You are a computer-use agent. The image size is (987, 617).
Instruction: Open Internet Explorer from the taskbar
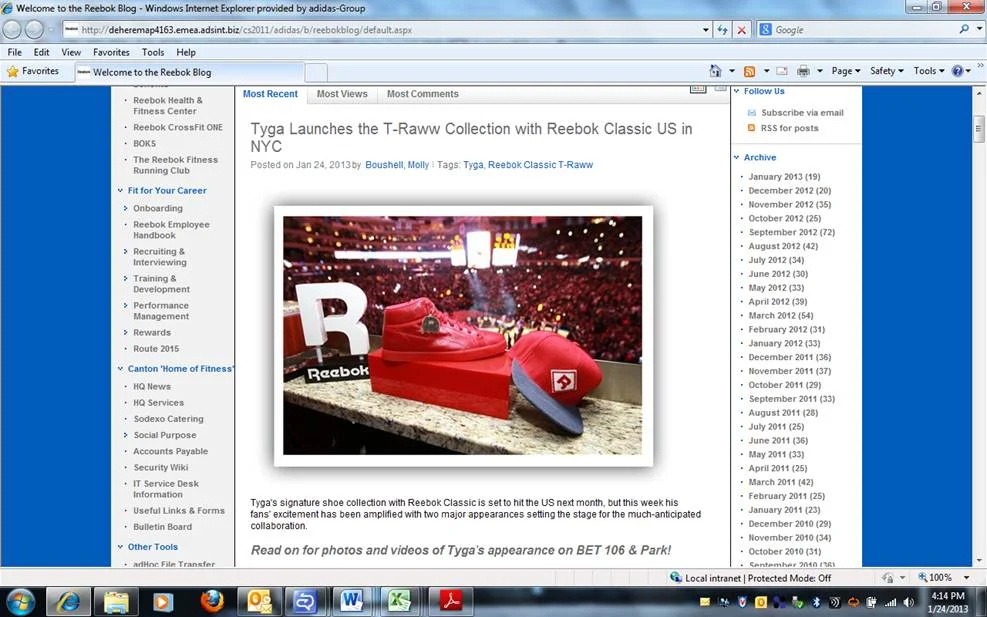click(68, 602)
